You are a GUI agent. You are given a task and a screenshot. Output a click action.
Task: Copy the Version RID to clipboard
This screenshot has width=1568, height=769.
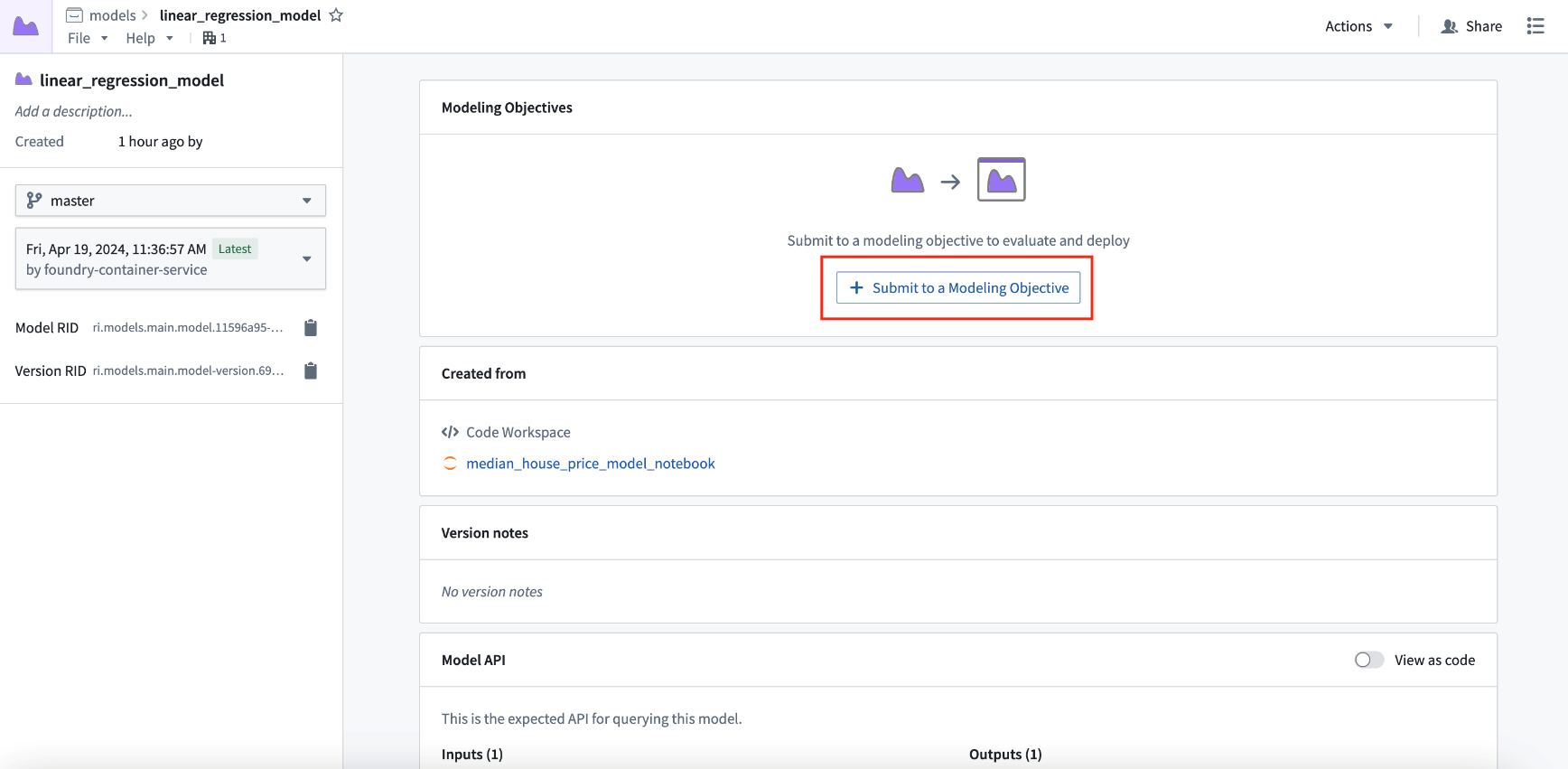pyautogui.click(x=311, y=371)
